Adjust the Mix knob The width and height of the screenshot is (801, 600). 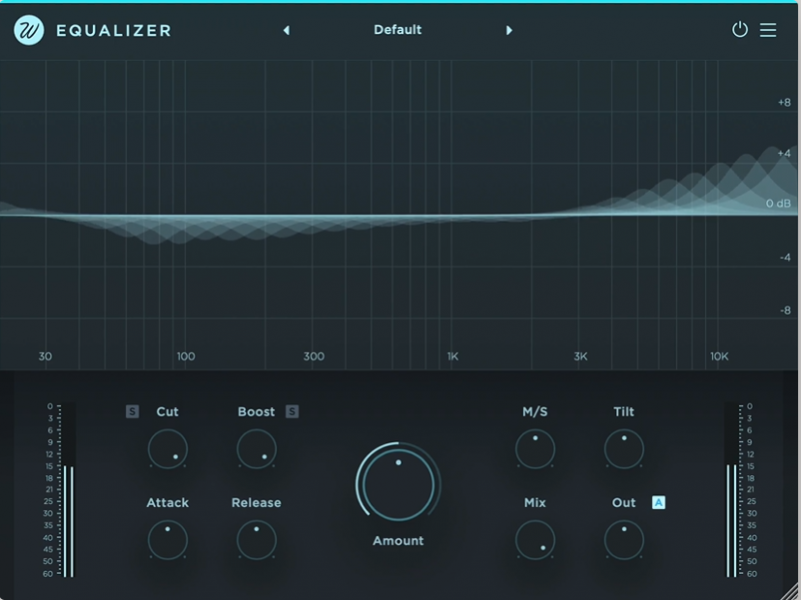535,540
